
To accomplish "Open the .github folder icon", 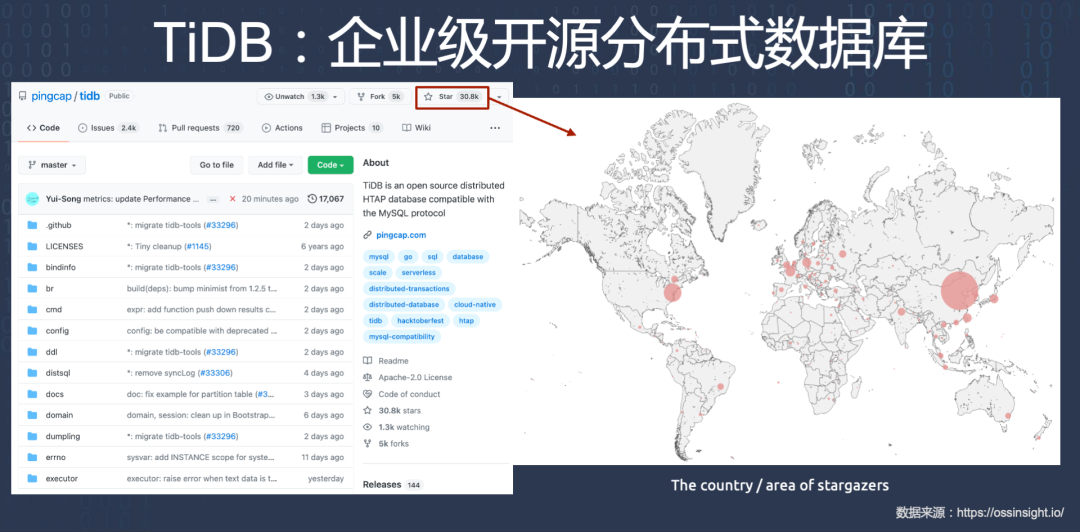I will [32, 225].
